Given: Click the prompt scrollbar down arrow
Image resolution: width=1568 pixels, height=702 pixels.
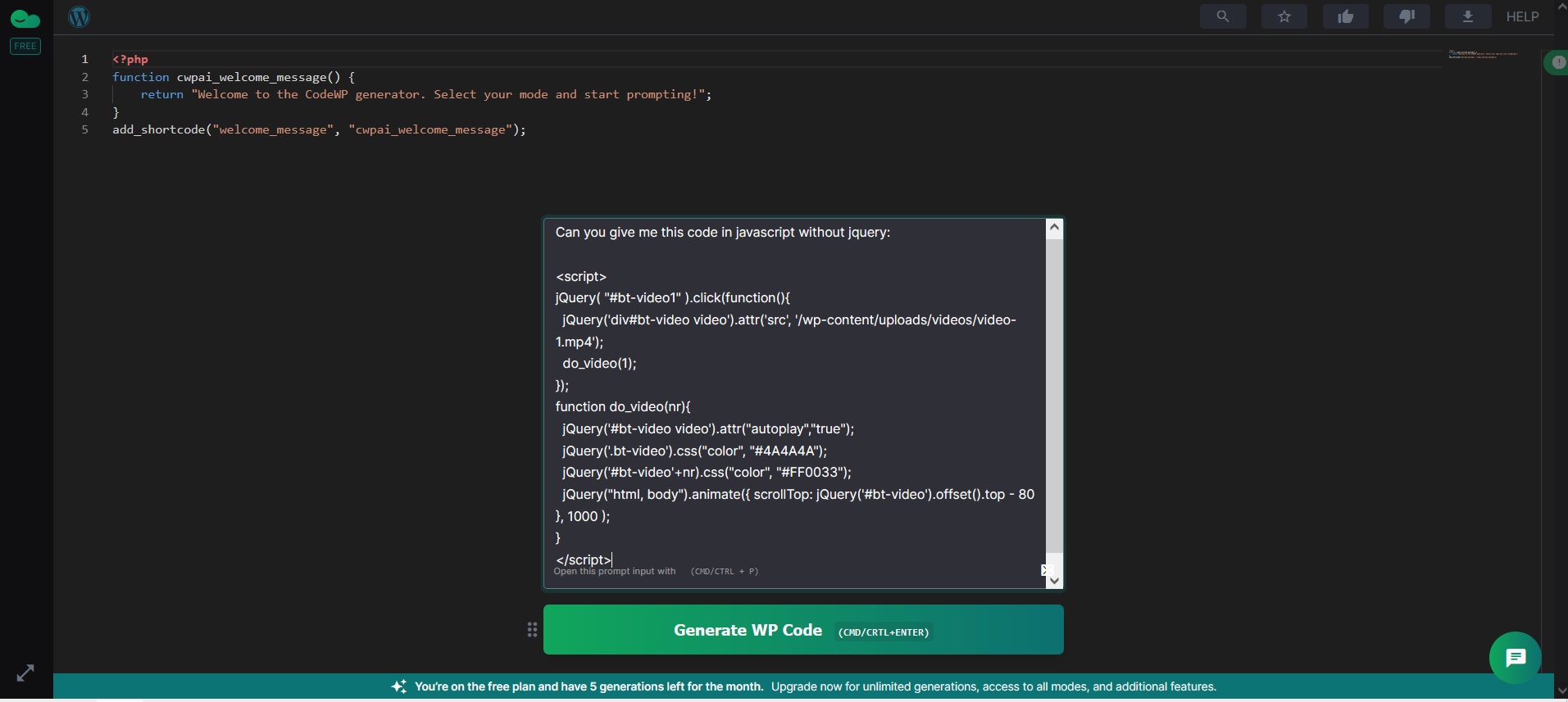Looking at the screenshot, I should (1055, 580).
